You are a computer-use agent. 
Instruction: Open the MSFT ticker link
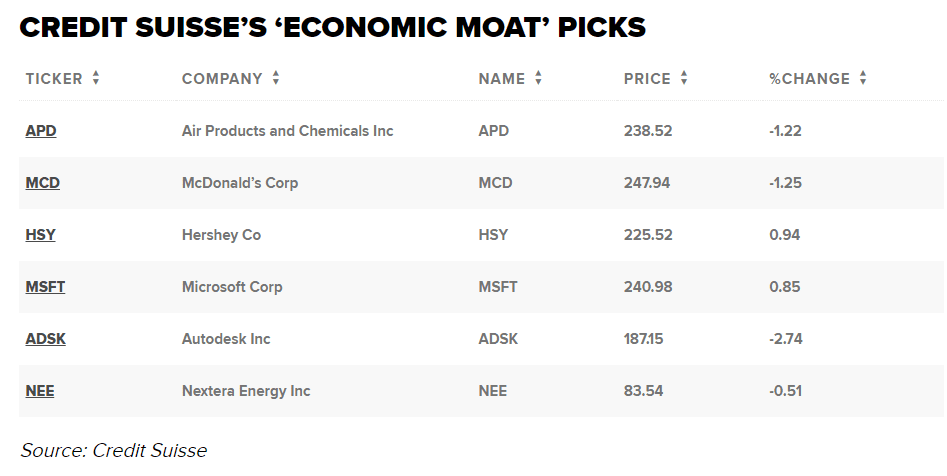(x=45, y=287)
